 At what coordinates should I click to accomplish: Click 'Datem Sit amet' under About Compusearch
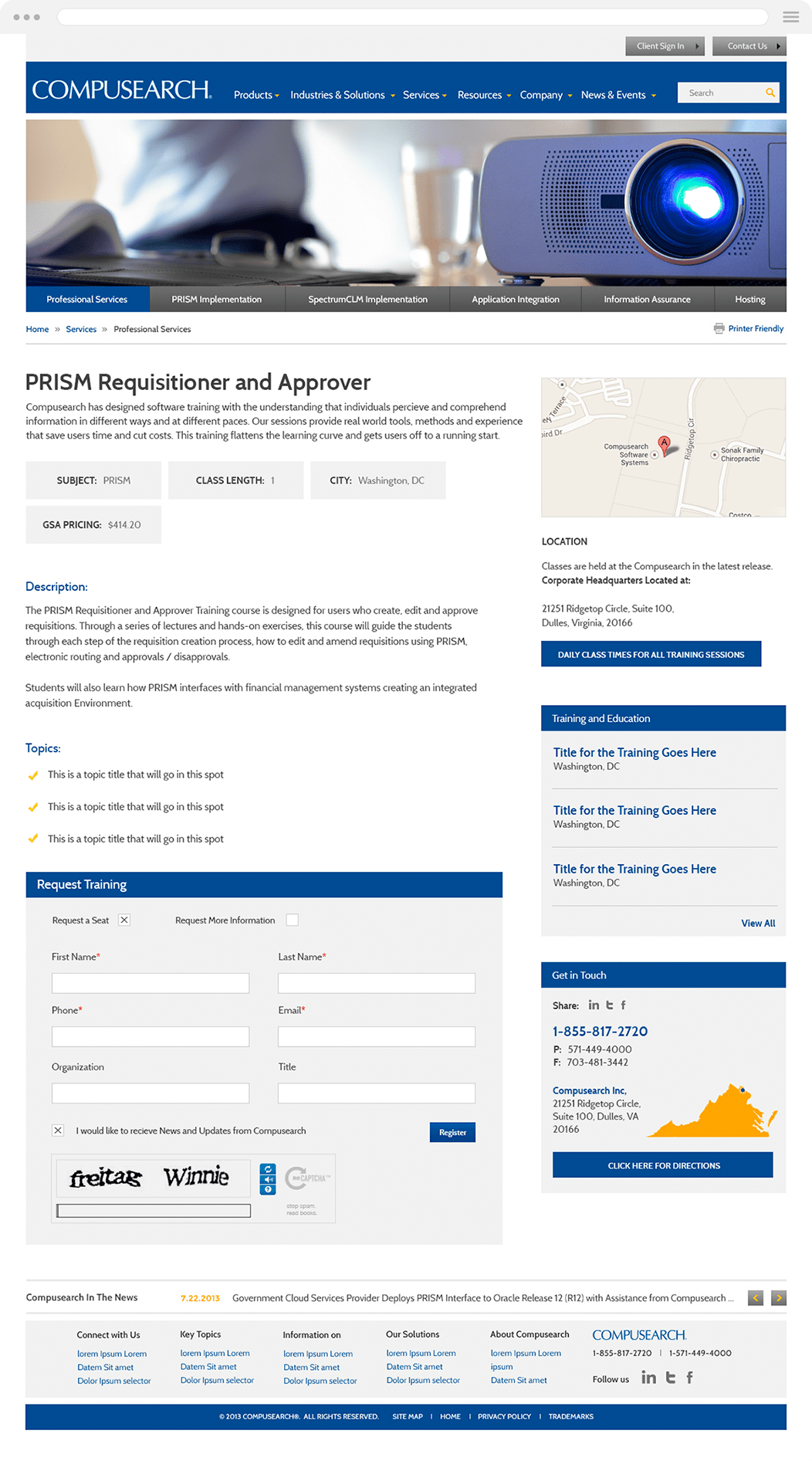click(519, 1381)
